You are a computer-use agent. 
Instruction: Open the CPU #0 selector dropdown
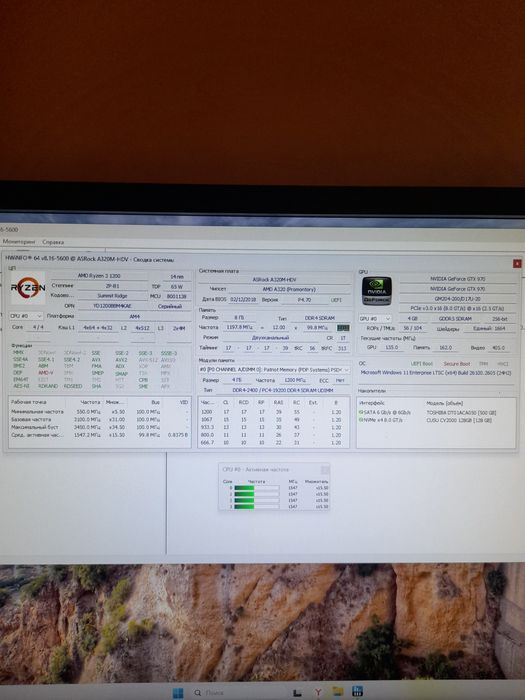point(26,316)
